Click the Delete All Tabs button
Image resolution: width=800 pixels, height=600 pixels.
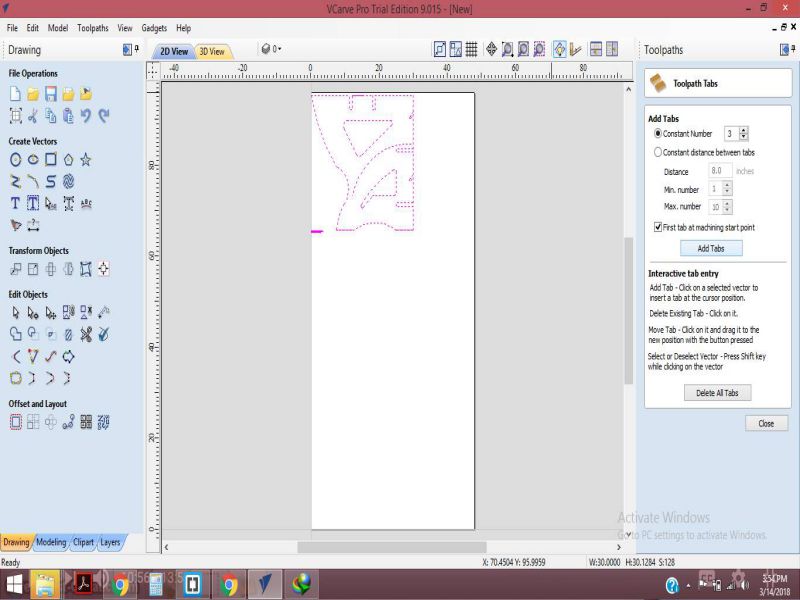click(x=717, y=393)
